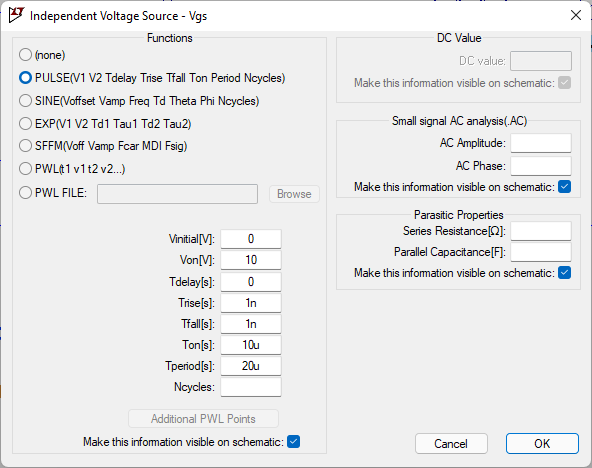Dismiss the dialog with Cancel button

tap(451, 443)
